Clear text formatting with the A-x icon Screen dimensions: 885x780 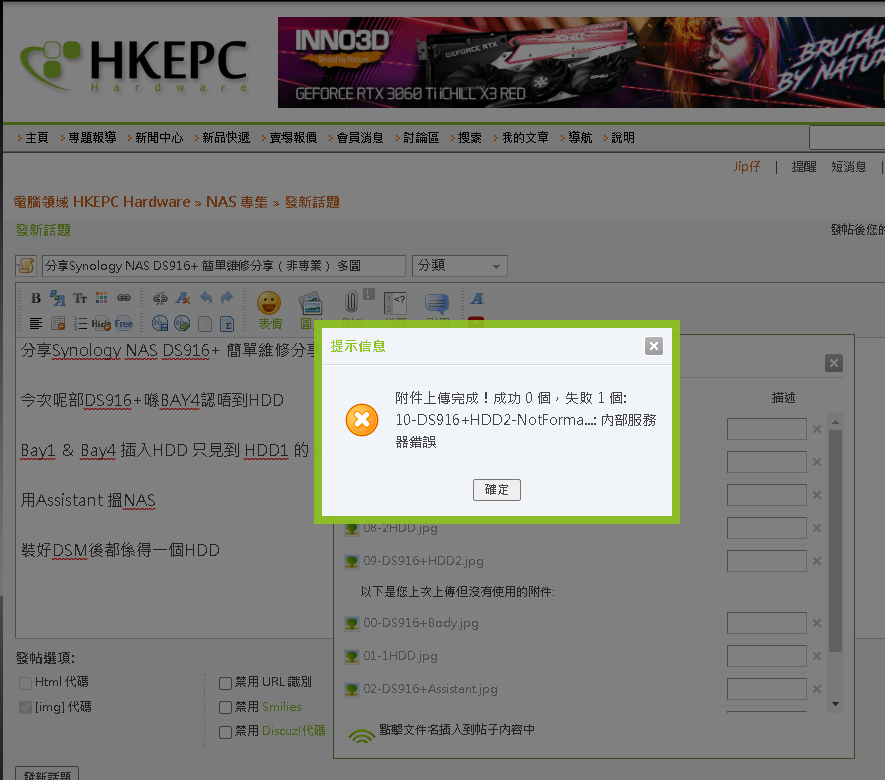pos(182,298)
